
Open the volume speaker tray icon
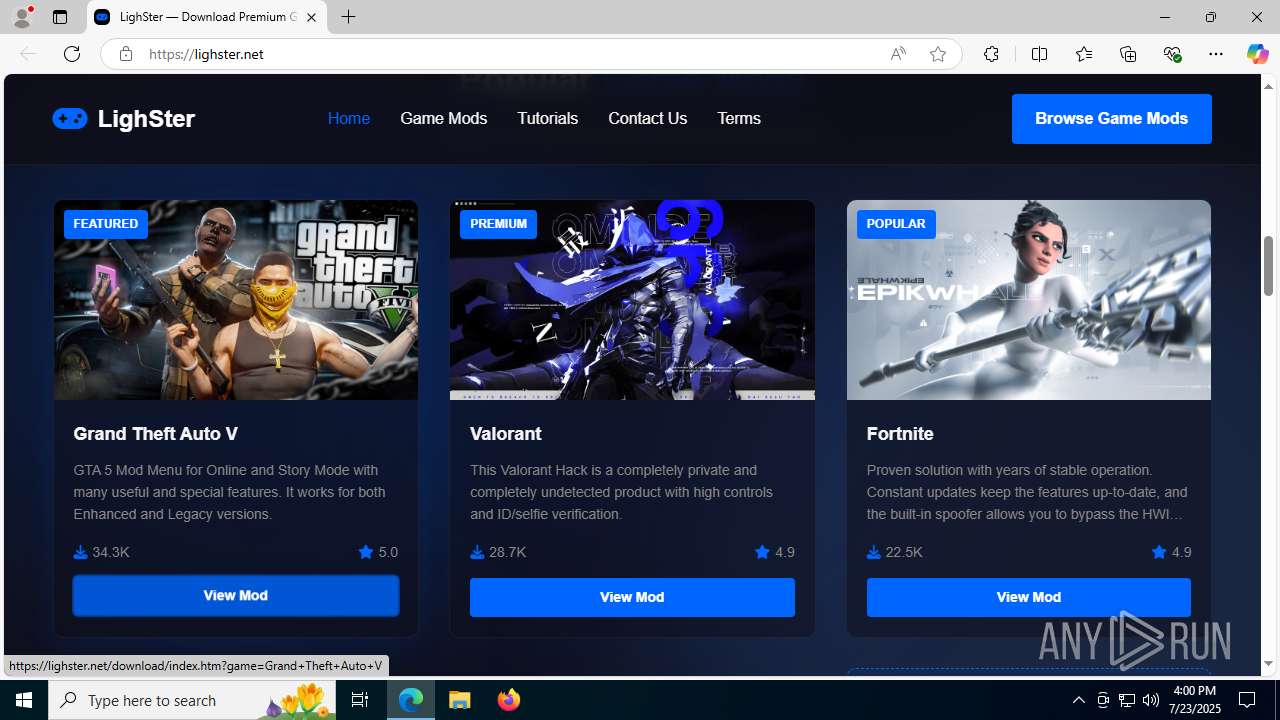1151,700
